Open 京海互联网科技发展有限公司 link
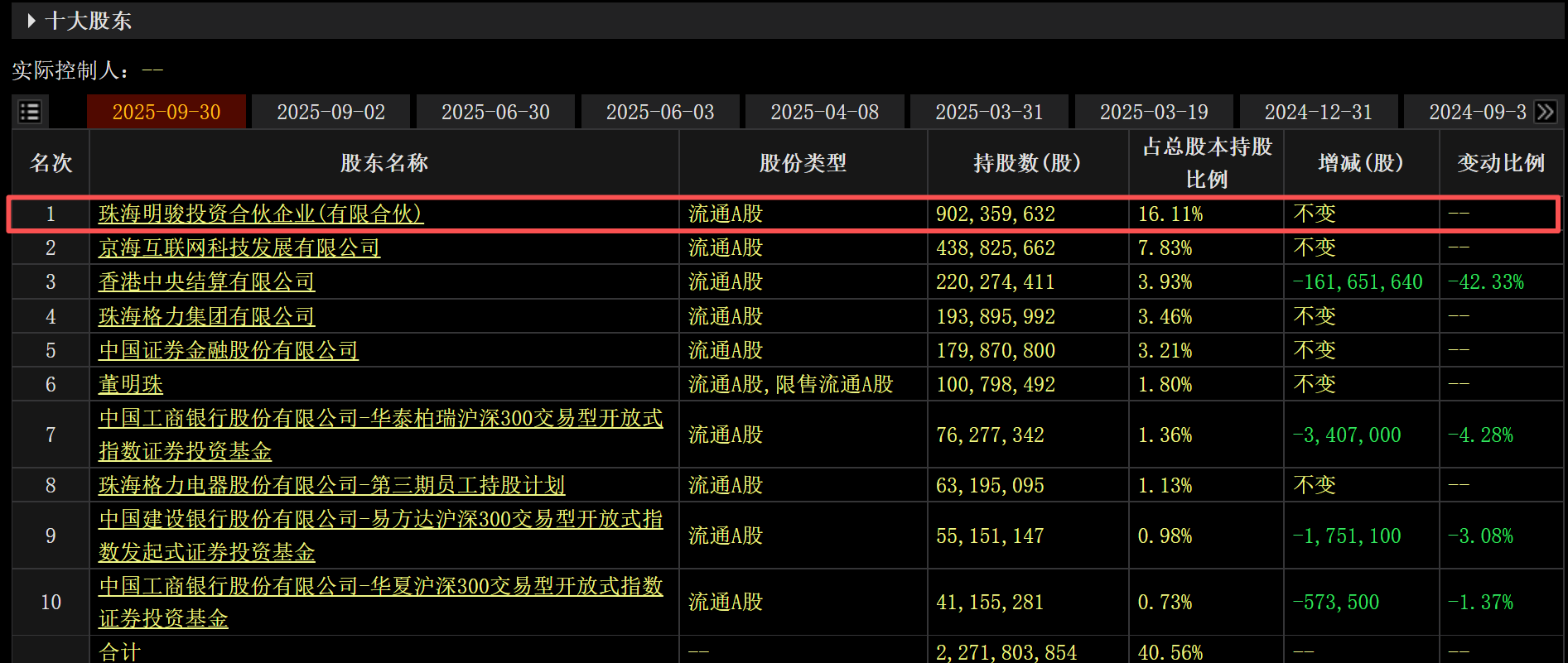Screen dimensions: 1568x663 point(239,248)
